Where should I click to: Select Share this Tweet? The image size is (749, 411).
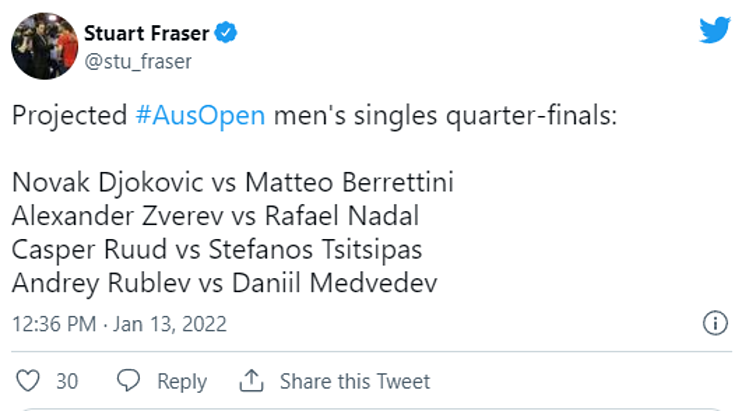[x=355, y=381]
